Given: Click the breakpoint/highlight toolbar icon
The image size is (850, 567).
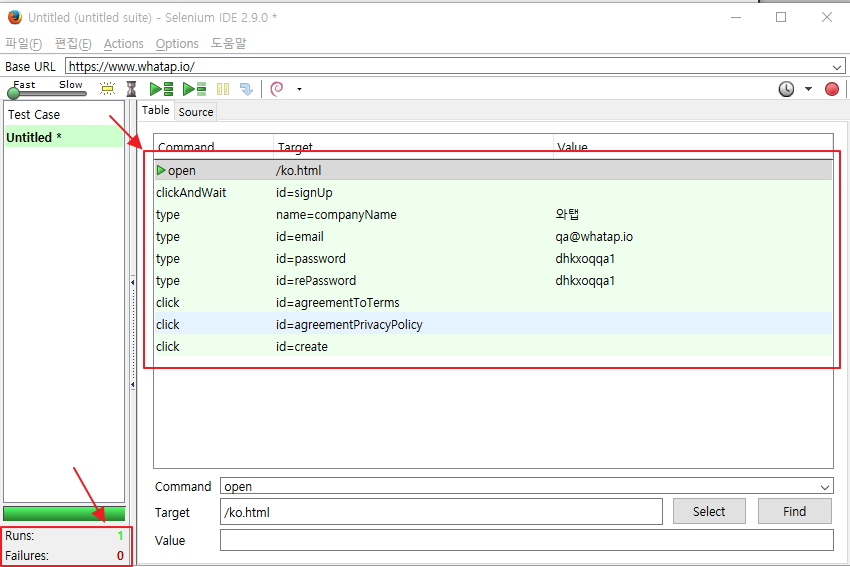Looking at the screenshot, I should point(107,89).
